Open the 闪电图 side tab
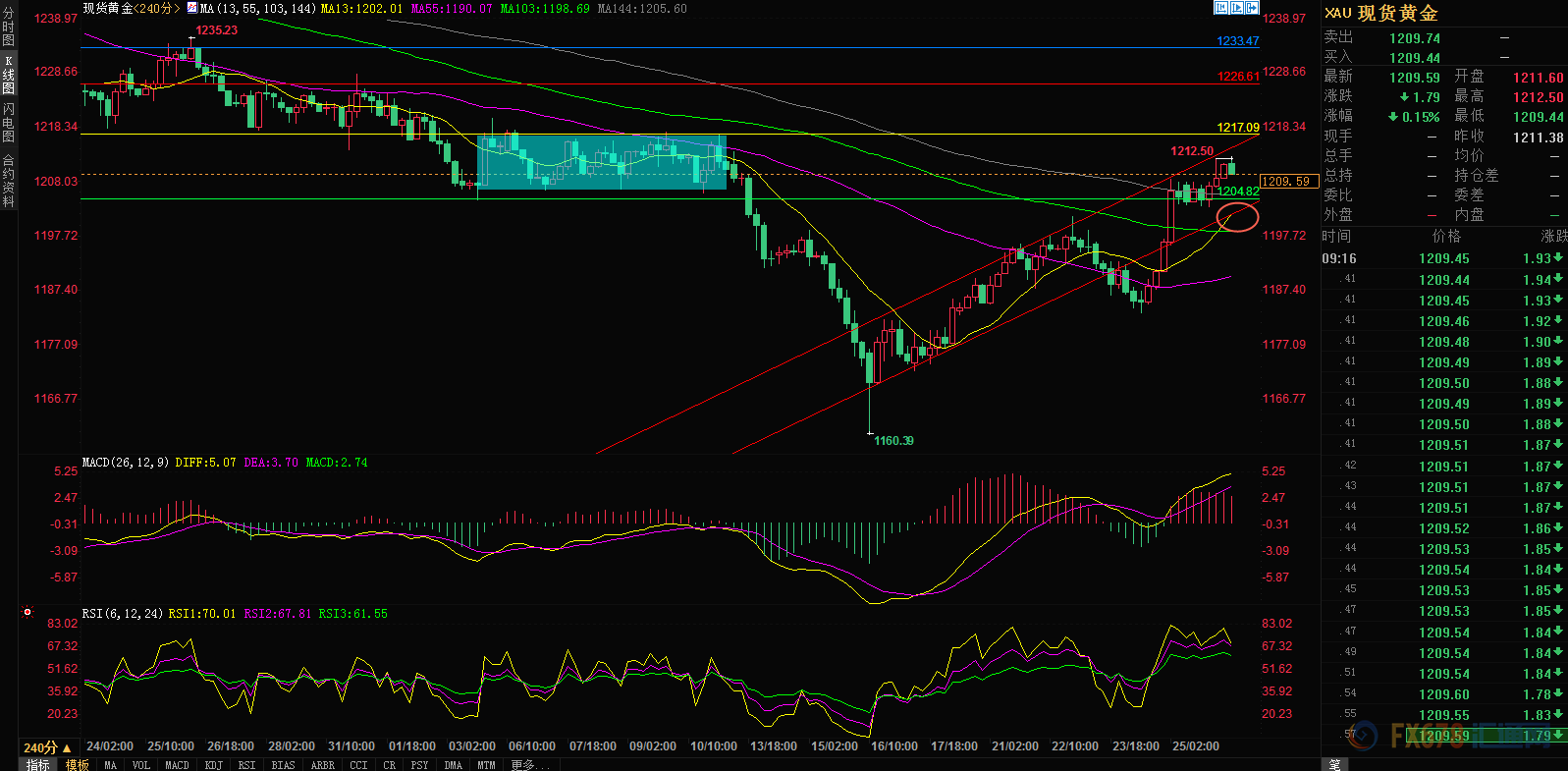Image resolution: width=1568 pixels, height=771 pixels. tap(8, 123)
